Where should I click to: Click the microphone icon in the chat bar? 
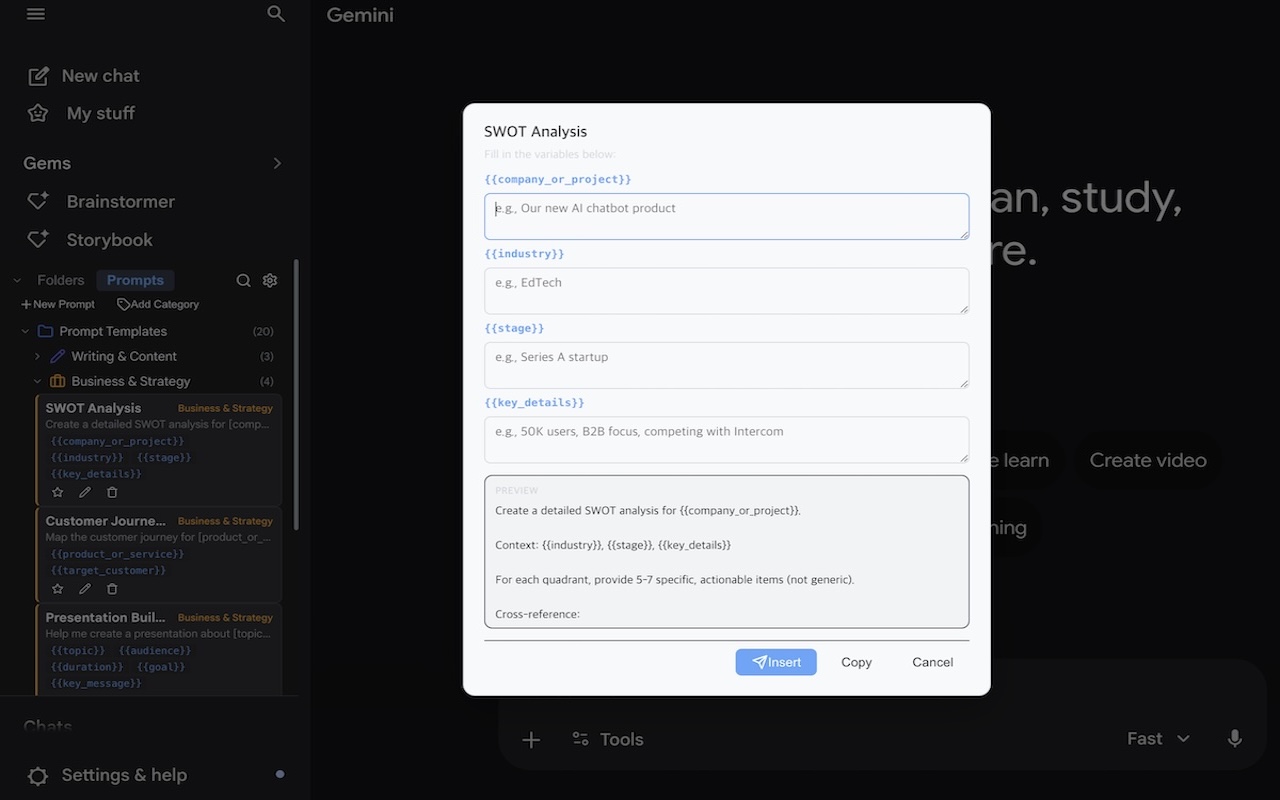1234,738
